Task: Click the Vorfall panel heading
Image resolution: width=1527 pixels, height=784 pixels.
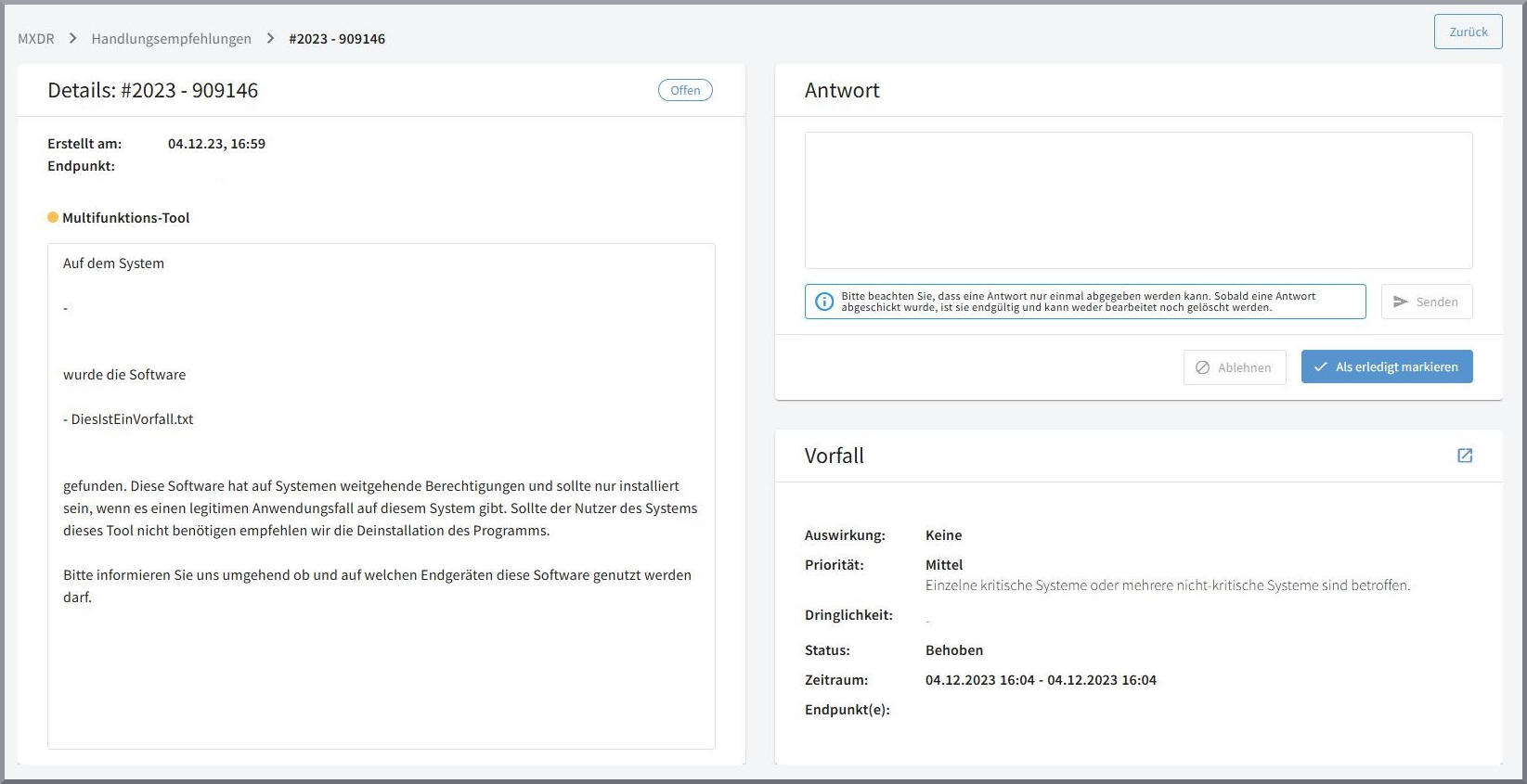Action: [x=834, y=456]
